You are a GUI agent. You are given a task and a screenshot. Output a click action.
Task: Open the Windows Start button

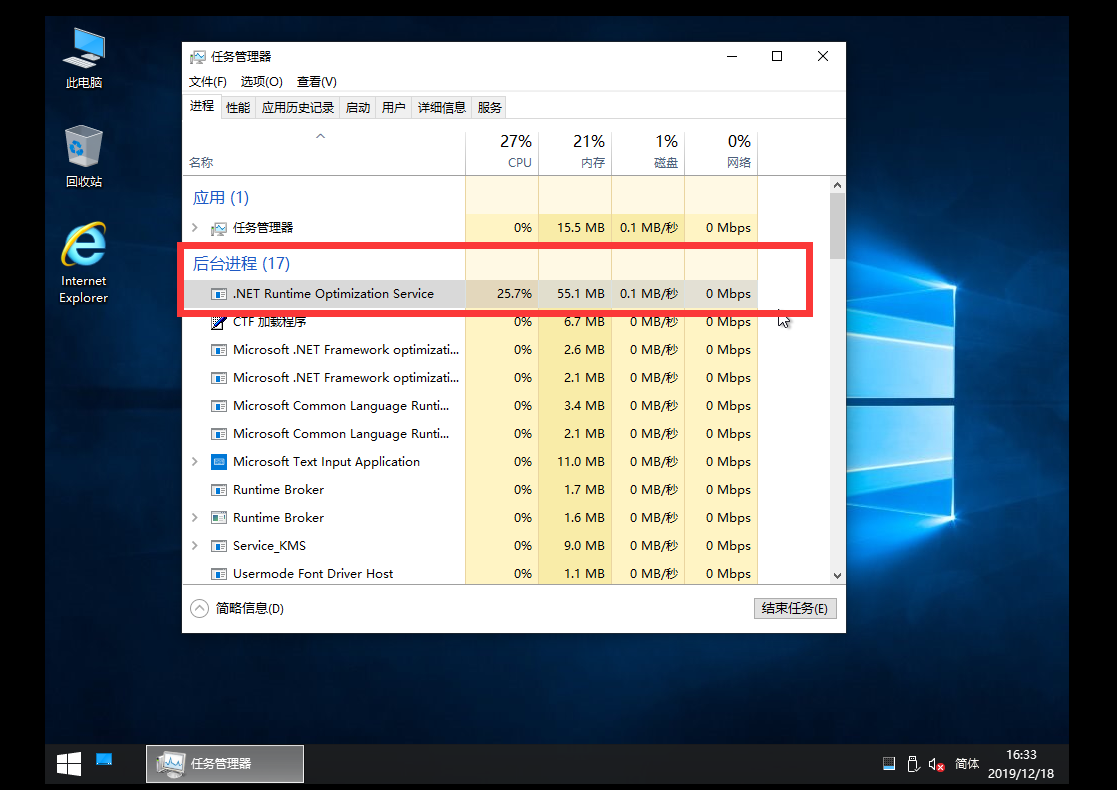[69, 764]
